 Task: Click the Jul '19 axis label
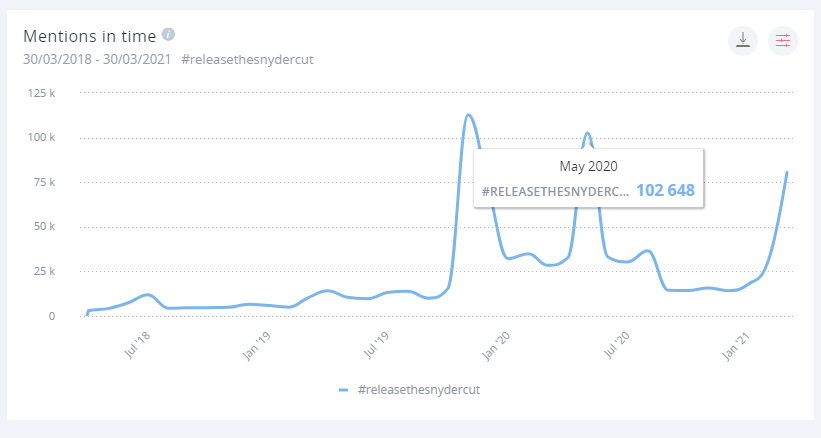point(377,342)
